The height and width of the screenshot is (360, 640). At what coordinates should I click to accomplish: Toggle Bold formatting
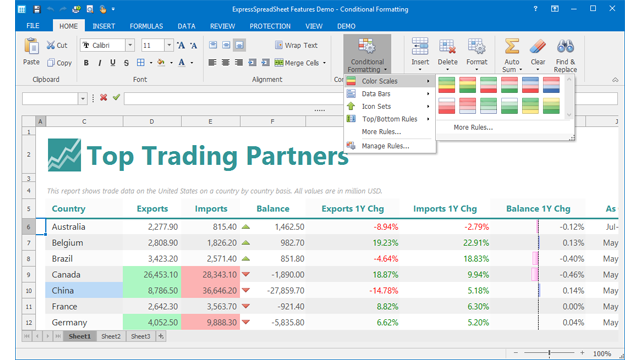tap(86, 63)
